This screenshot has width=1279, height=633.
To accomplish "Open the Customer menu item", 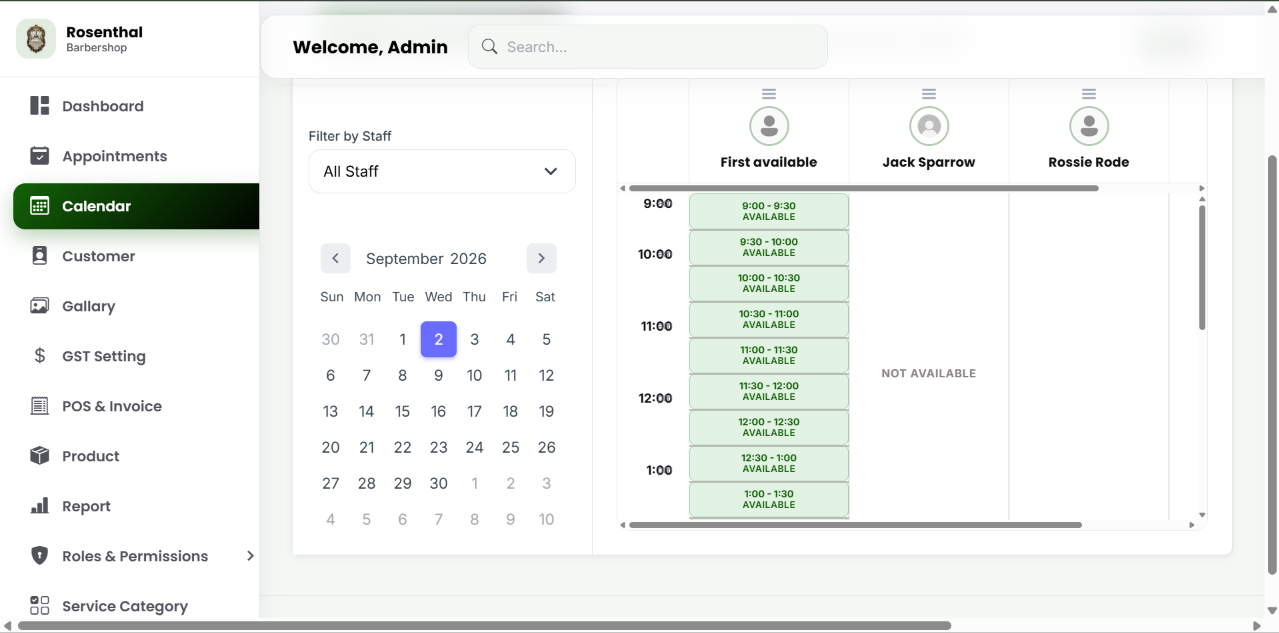I will (x=136, y=256).
